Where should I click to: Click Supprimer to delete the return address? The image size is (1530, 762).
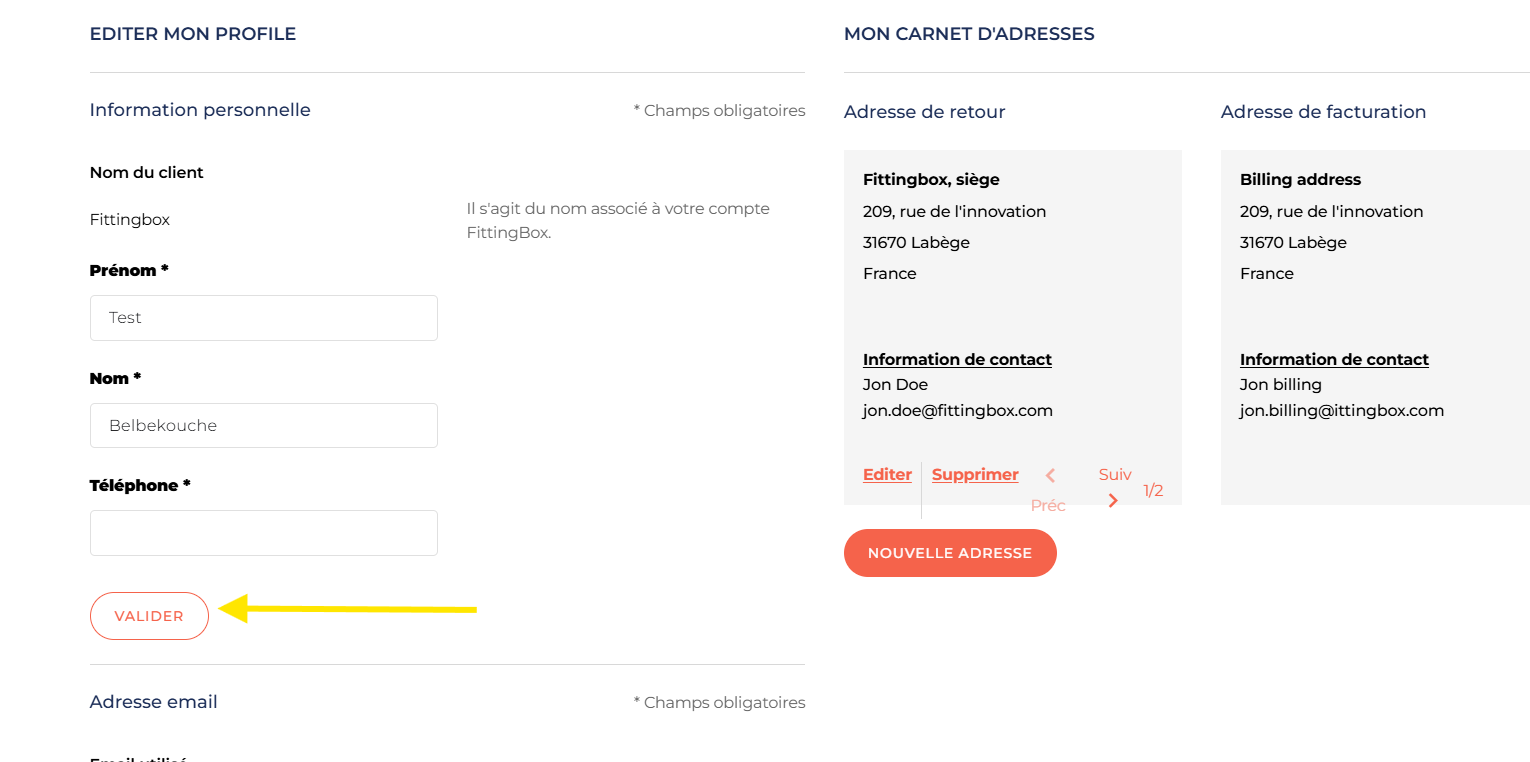tap(975, 475)
